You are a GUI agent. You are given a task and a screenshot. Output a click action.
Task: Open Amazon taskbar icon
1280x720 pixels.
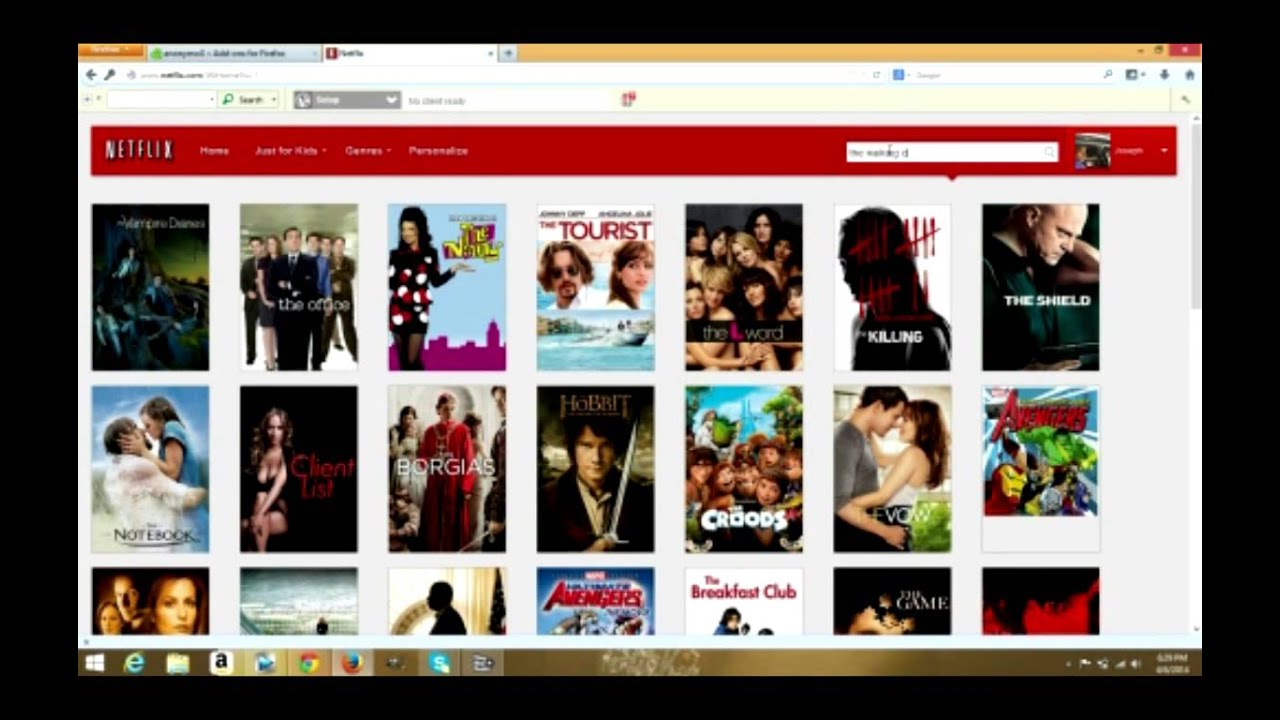point(221,663)
